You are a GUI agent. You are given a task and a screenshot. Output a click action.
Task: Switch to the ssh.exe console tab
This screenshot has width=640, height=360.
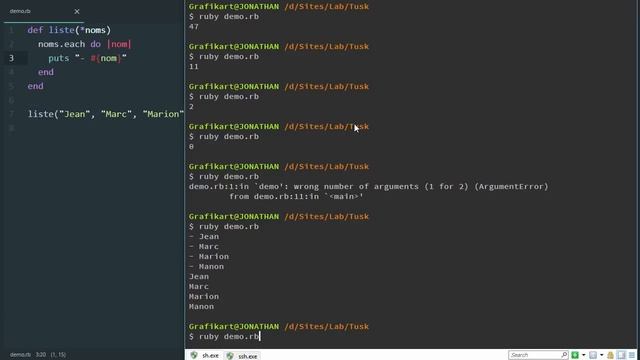[242, 356]
